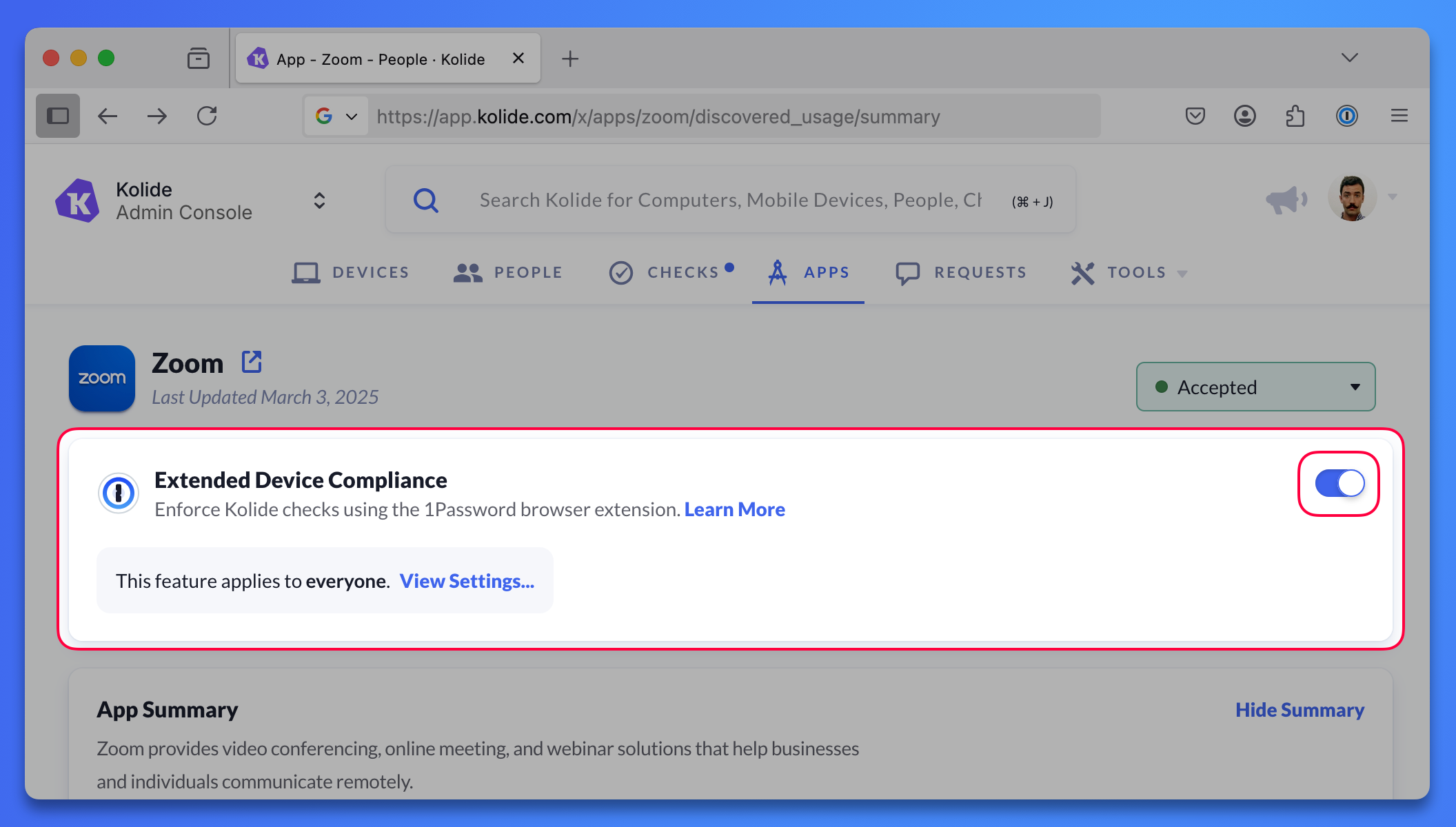Click the browser sidebar toggle icon

[58, 116]
